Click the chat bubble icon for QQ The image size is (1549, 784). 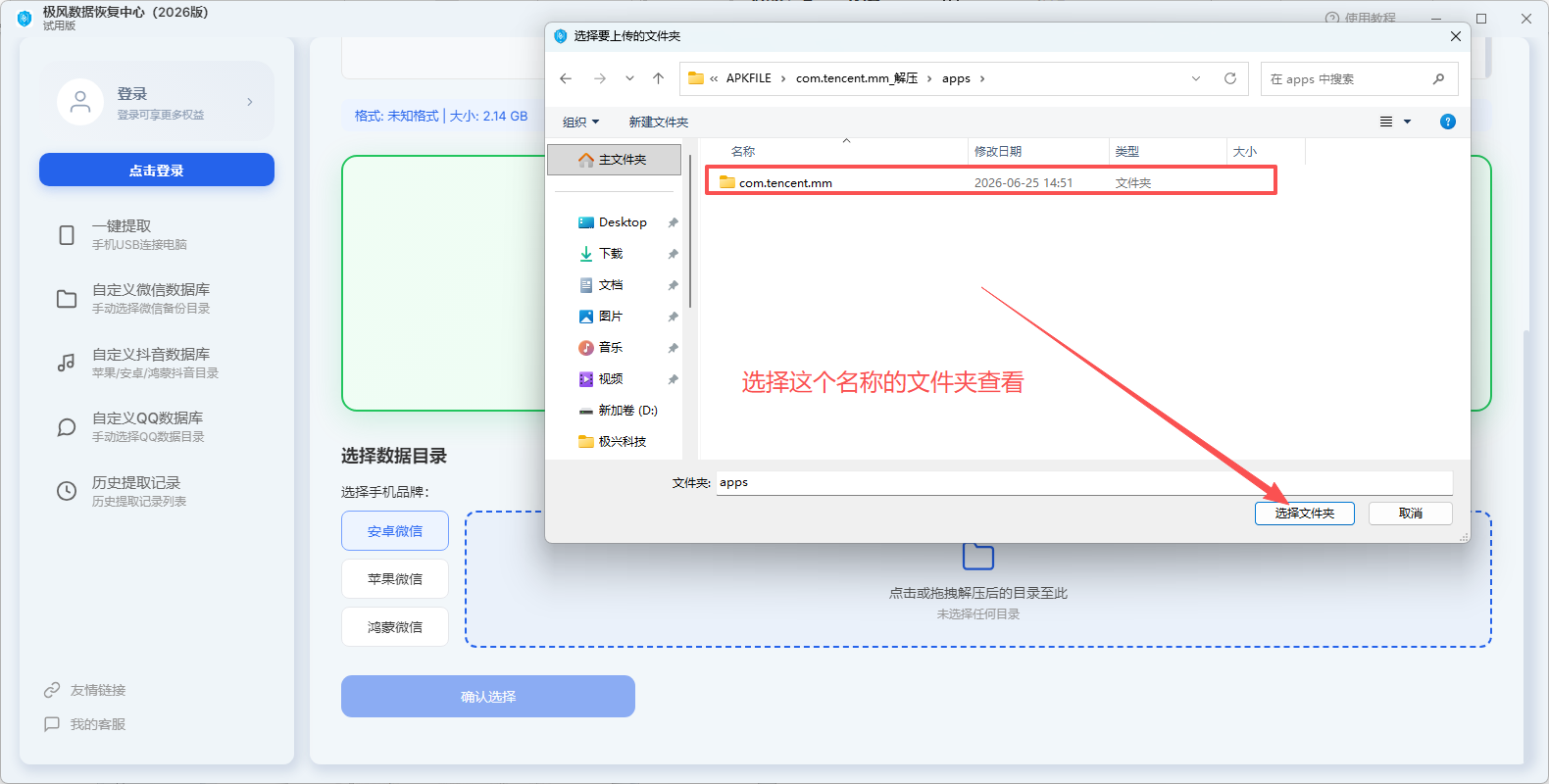67,427
